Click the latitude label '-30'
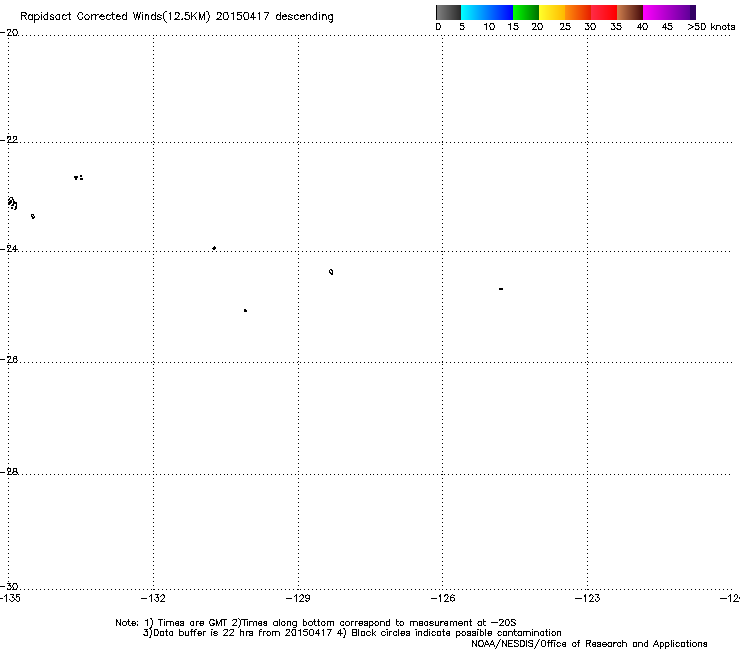The height and width of the screenshot is (650, 740). pos(9,587)
